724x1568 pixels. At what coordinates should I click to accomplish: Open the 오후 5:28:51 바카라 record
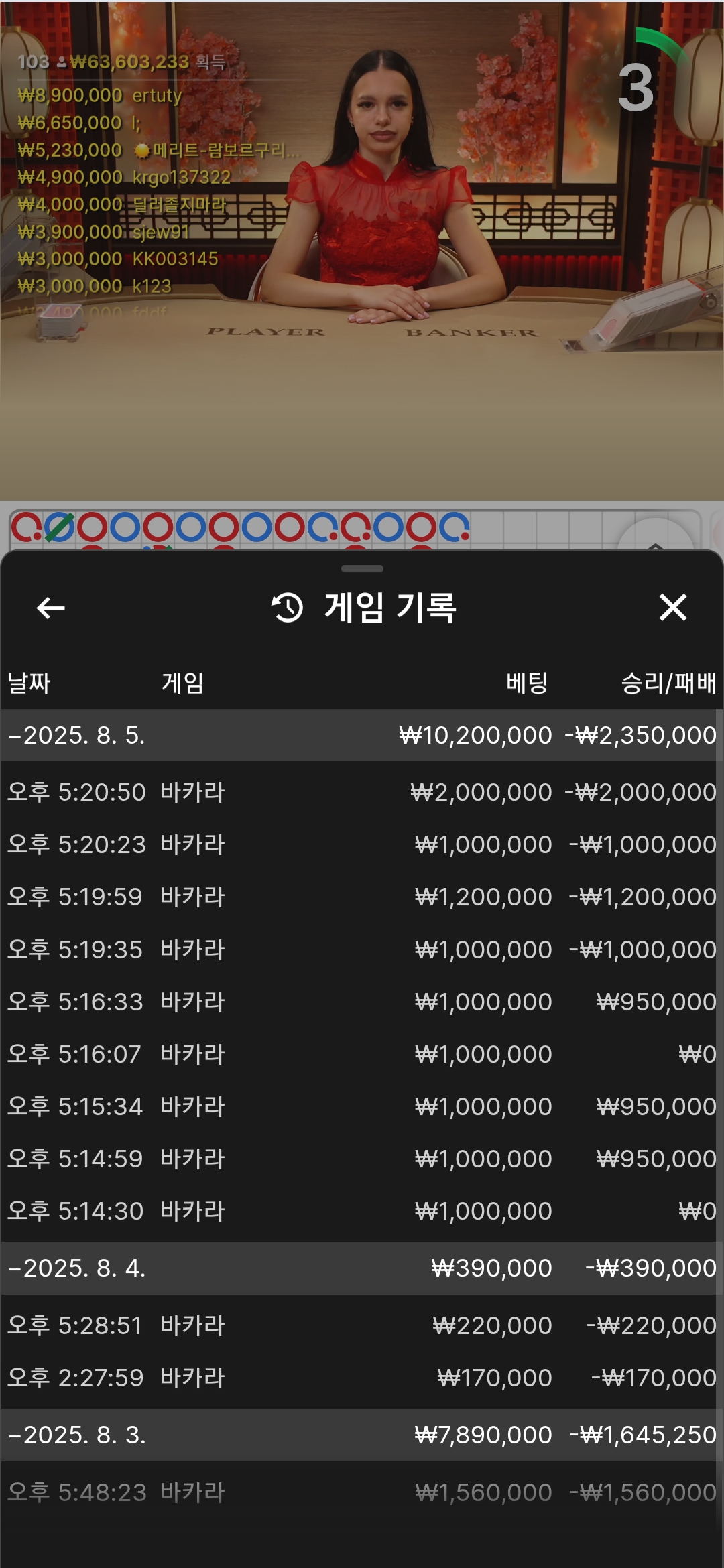point(362,1325)
